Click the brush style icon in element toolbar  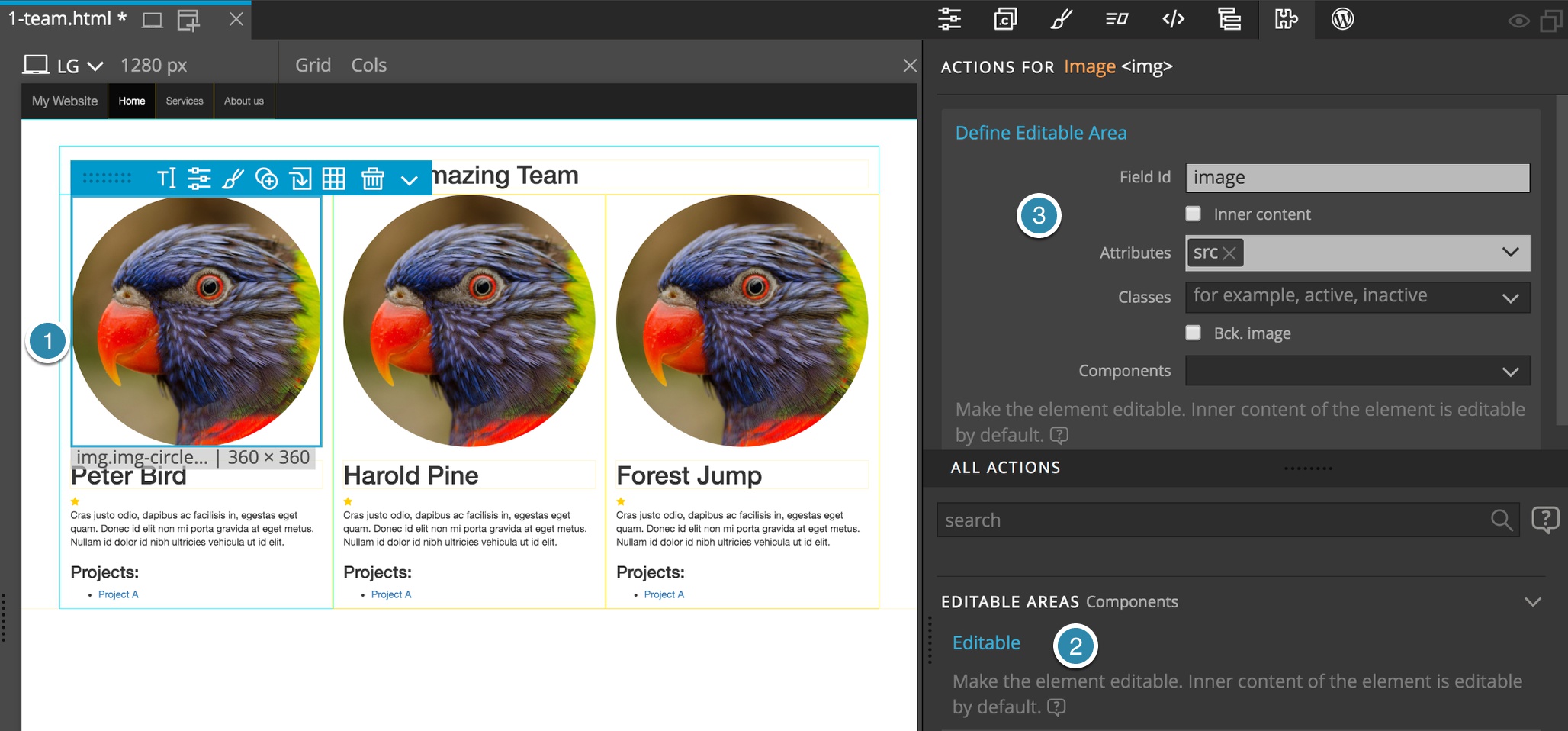233,179
